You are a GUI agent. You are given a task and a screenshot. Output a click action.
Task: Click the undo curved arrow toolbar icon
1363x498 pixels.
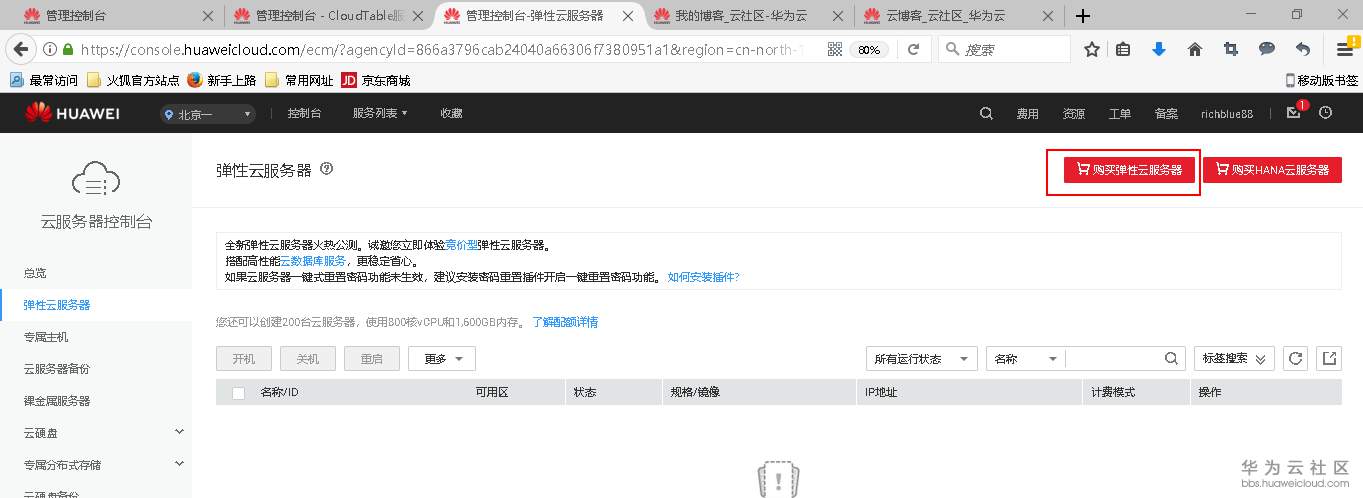(x=1302, y=49)
